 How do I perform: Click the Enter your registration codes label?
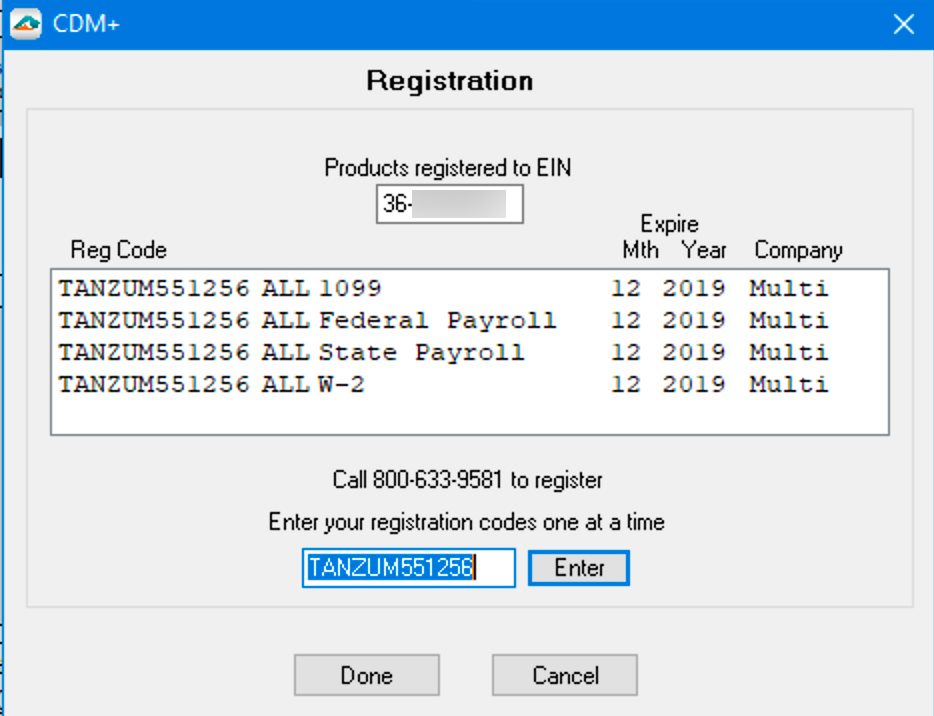466,522
